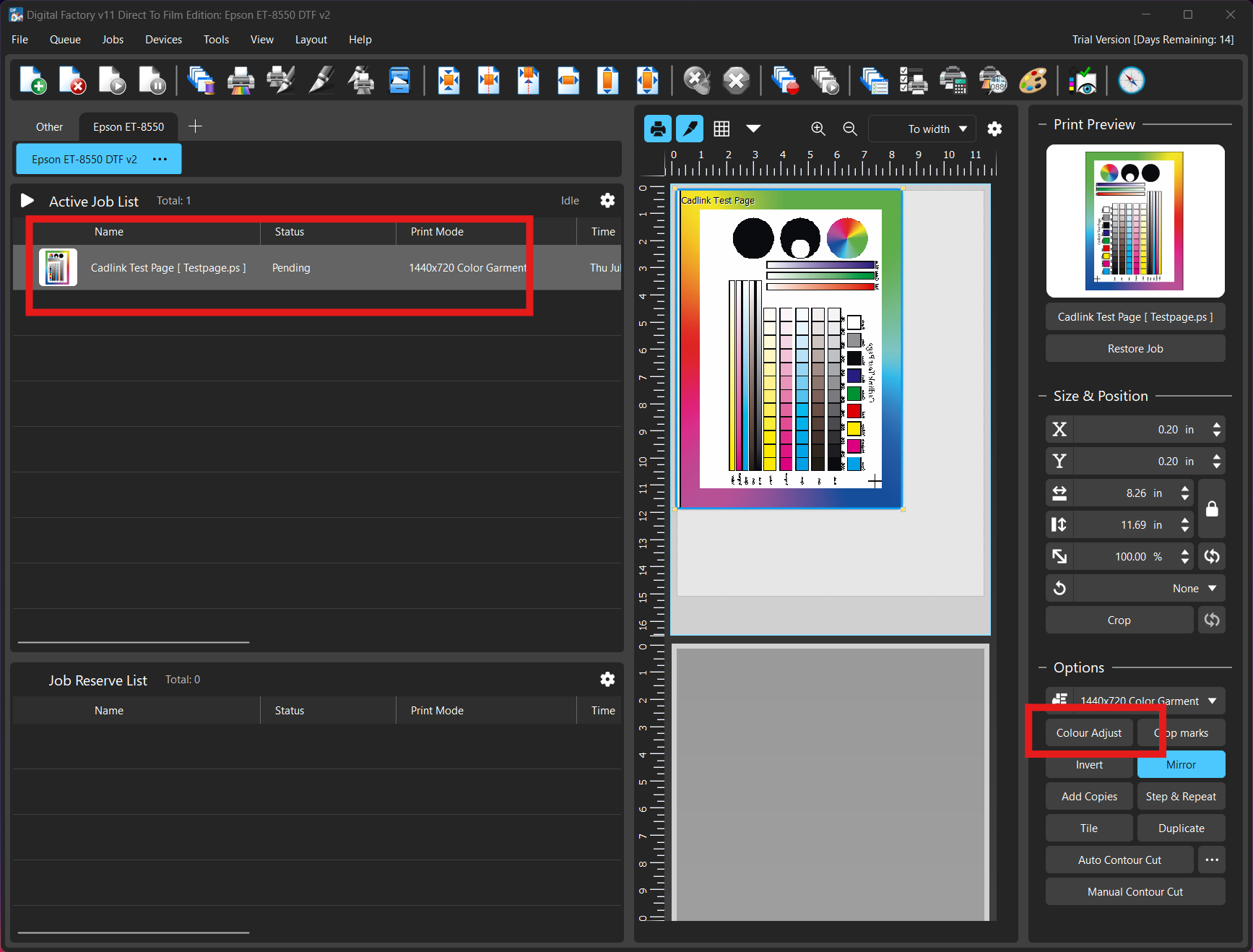
Task: Toggle the Mirror option
Action: (1180, 764)
